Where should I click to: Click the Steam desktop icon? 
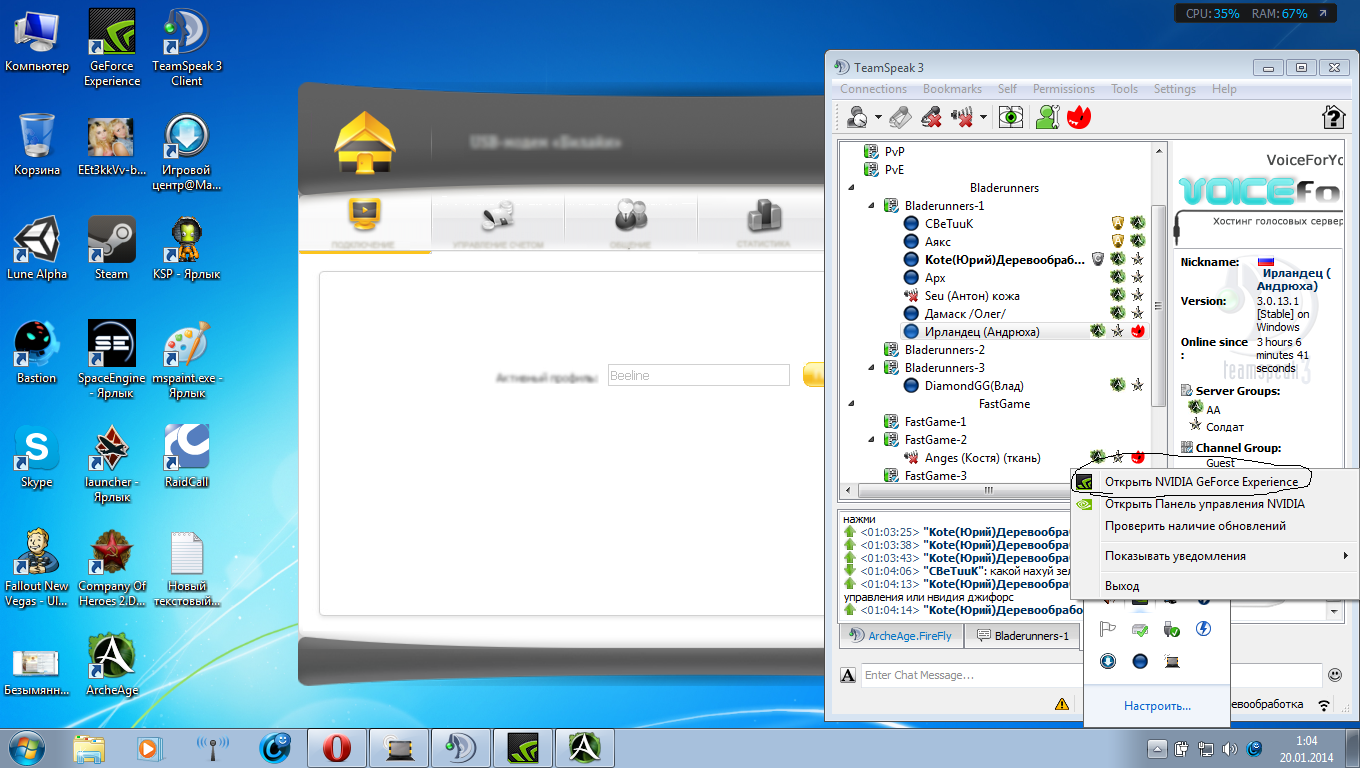tap(111, 248)
